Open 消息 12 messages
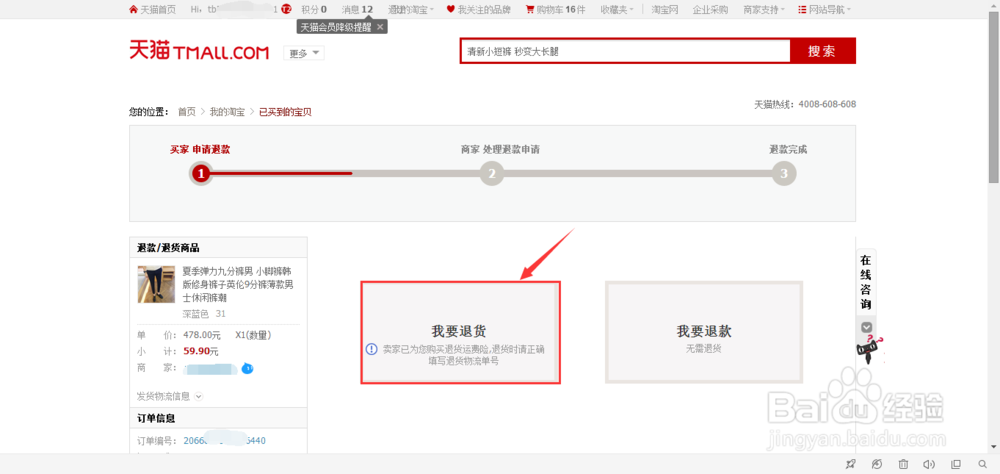This screenshot has height=474, width=1000. [x=357, y=10]
